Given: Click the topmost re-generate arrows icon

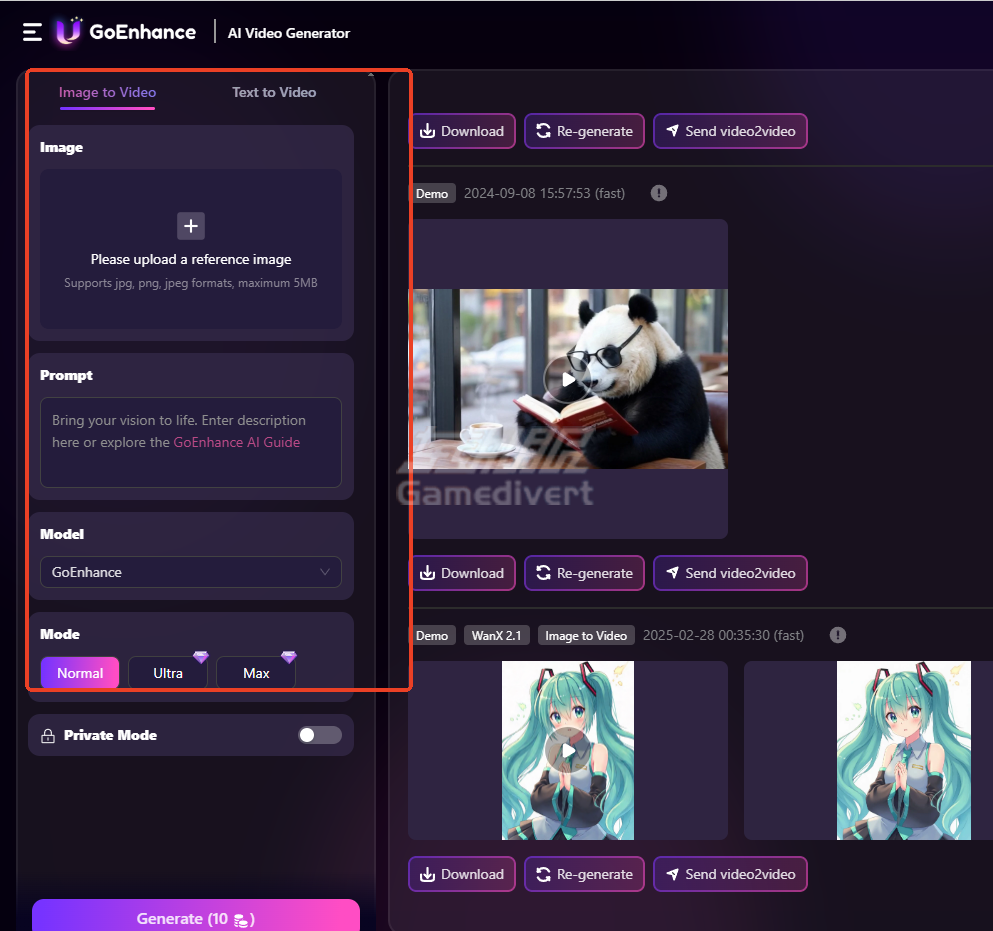Looking at the screenshot, I should click(543, 131).
